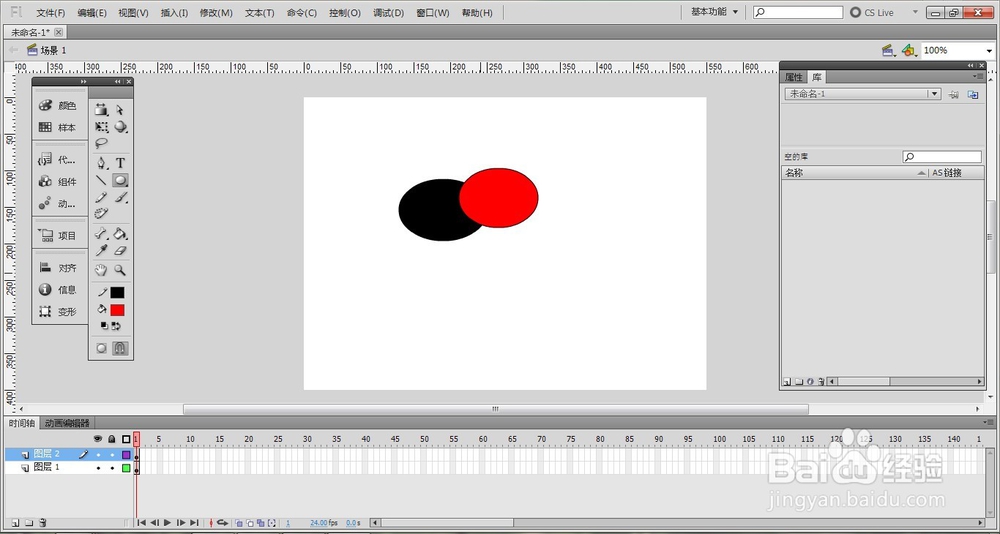Viewport: 1000px width, 534px height.
Task: Select the Deco tool
Action: pyautogui.click(x=101, y=214)
